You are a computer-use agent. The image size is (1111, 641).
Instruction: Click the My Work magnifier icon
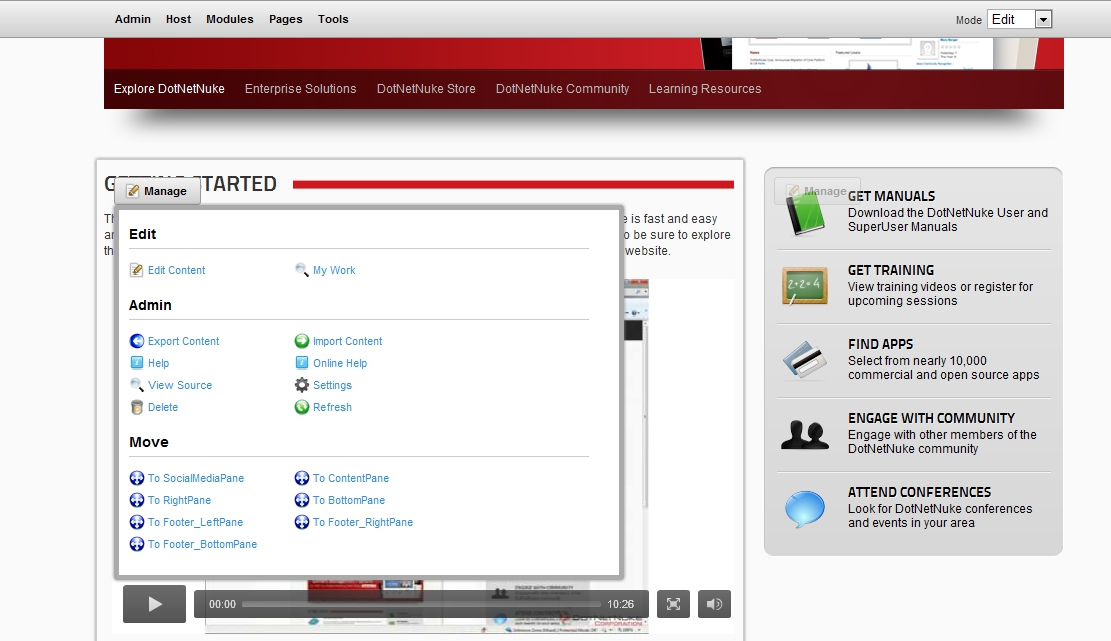pos(302,270)
